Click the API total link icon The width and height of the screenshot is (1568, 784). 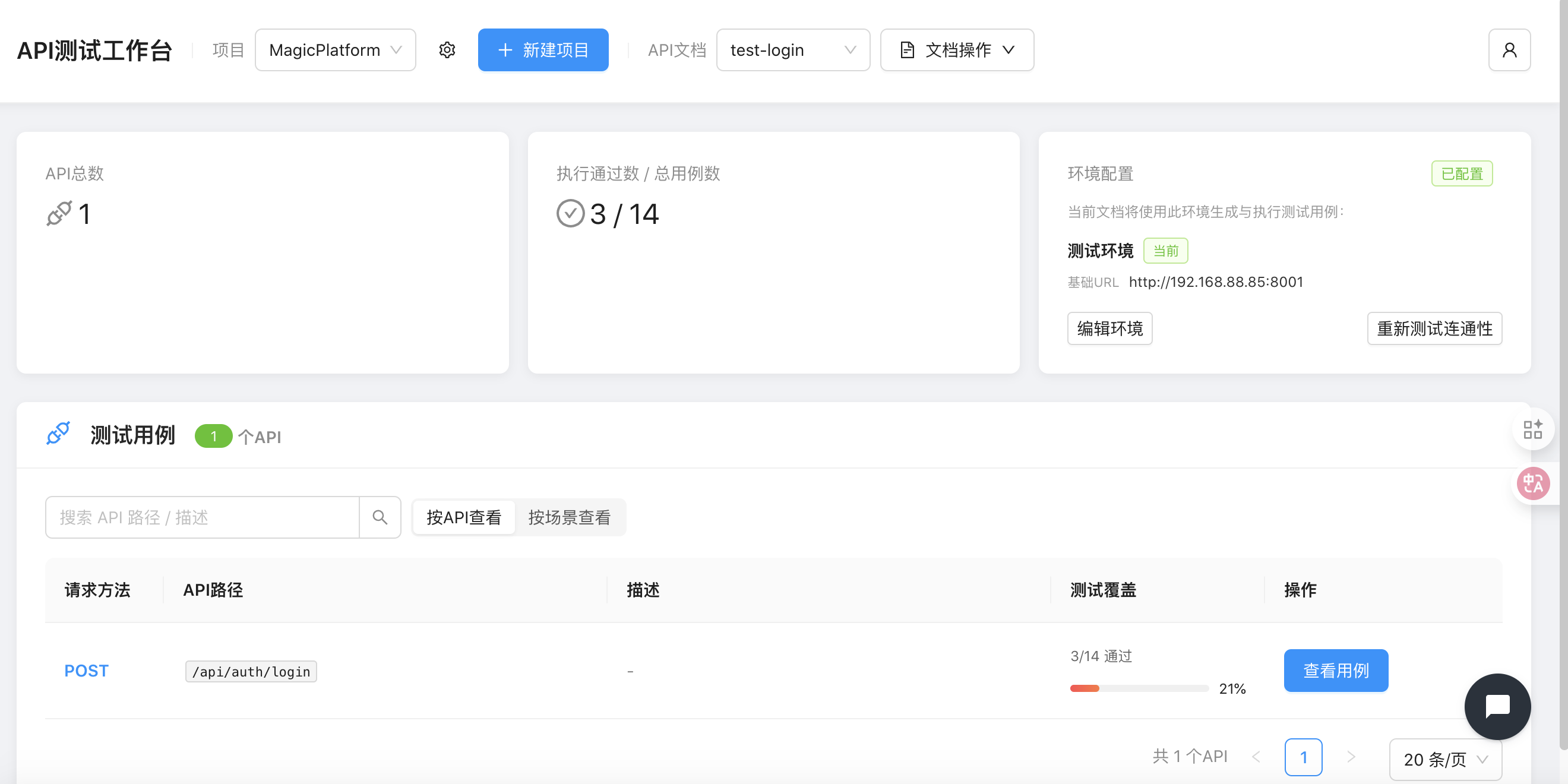pyautogui.click(x=59, y=214)
